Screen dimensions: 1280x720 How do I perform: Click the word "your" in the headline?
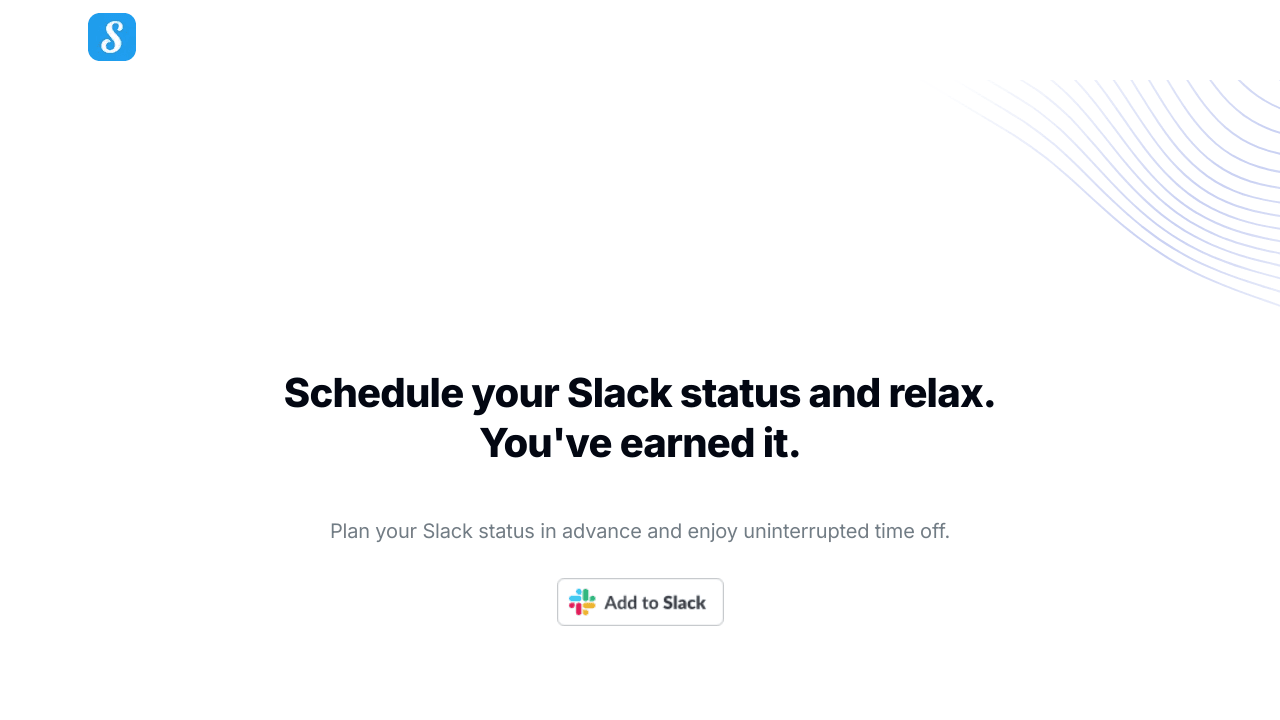tap(515, 393)
